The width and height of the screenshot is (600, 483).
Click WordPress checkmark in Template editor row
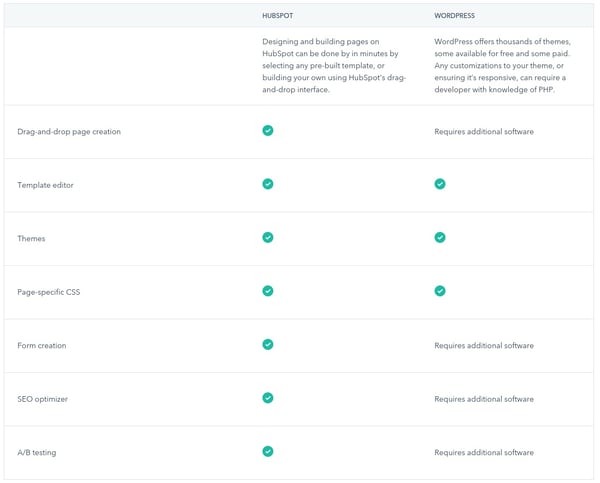click(x=440, y=184)
